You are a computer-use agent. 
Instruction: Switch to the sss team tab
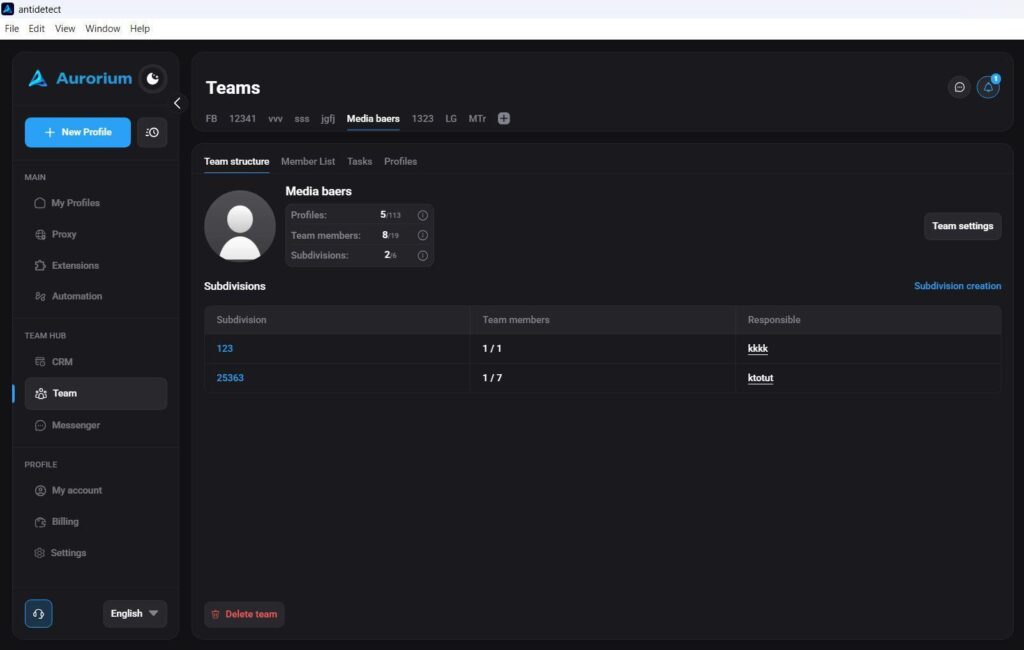coord(302,118)
